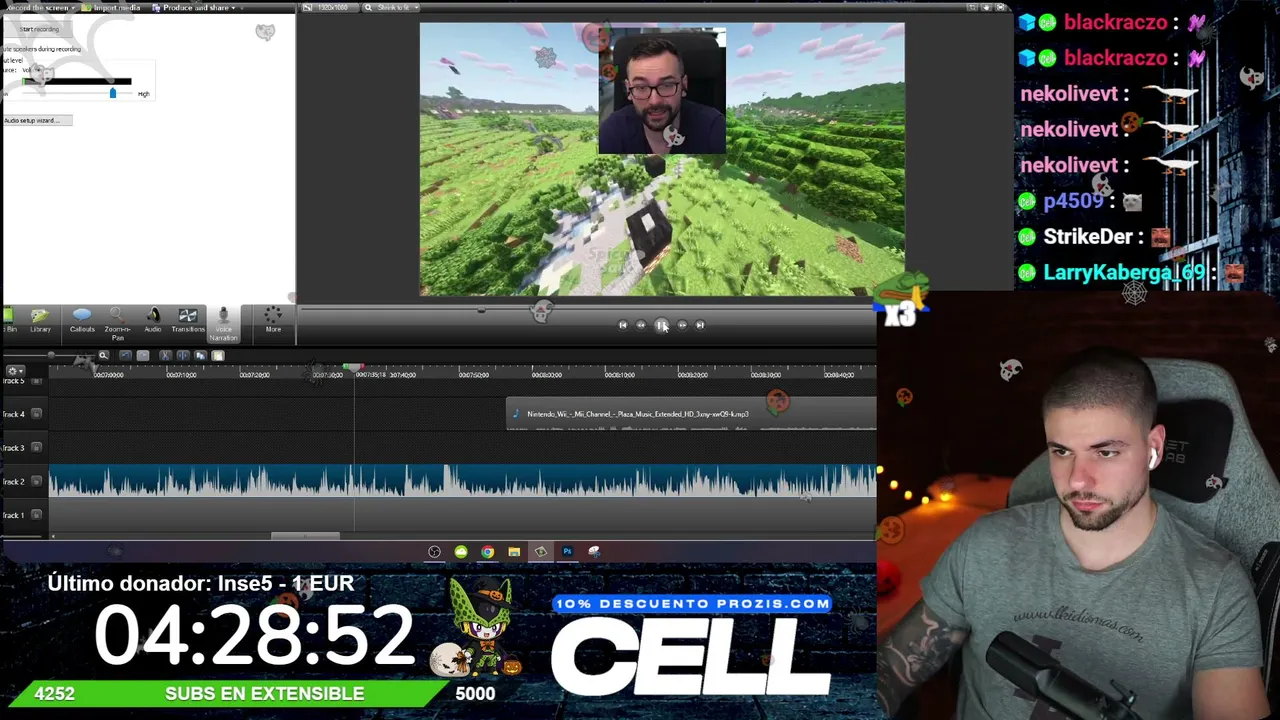Cut the selection with the scissors tool
The height and width of the screenshot is (720, 1280).
[165, 356]
